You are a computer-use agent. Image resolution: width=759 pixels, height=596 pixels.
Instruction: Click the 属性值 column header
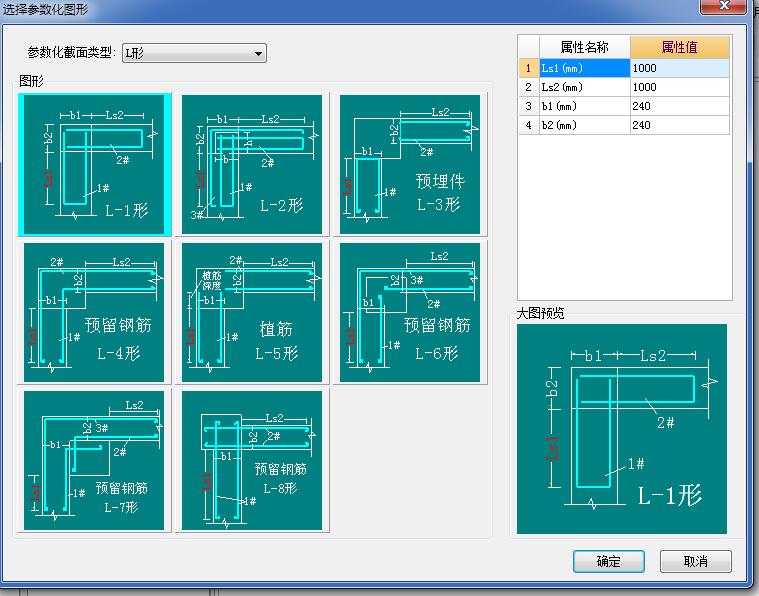680,47
